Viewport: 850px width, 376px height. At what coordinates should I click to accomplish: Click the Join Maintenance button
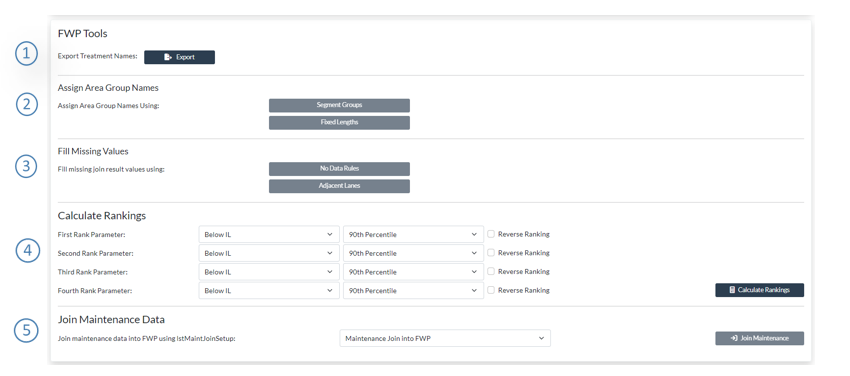pyautogui.click(x=759, y=338)
